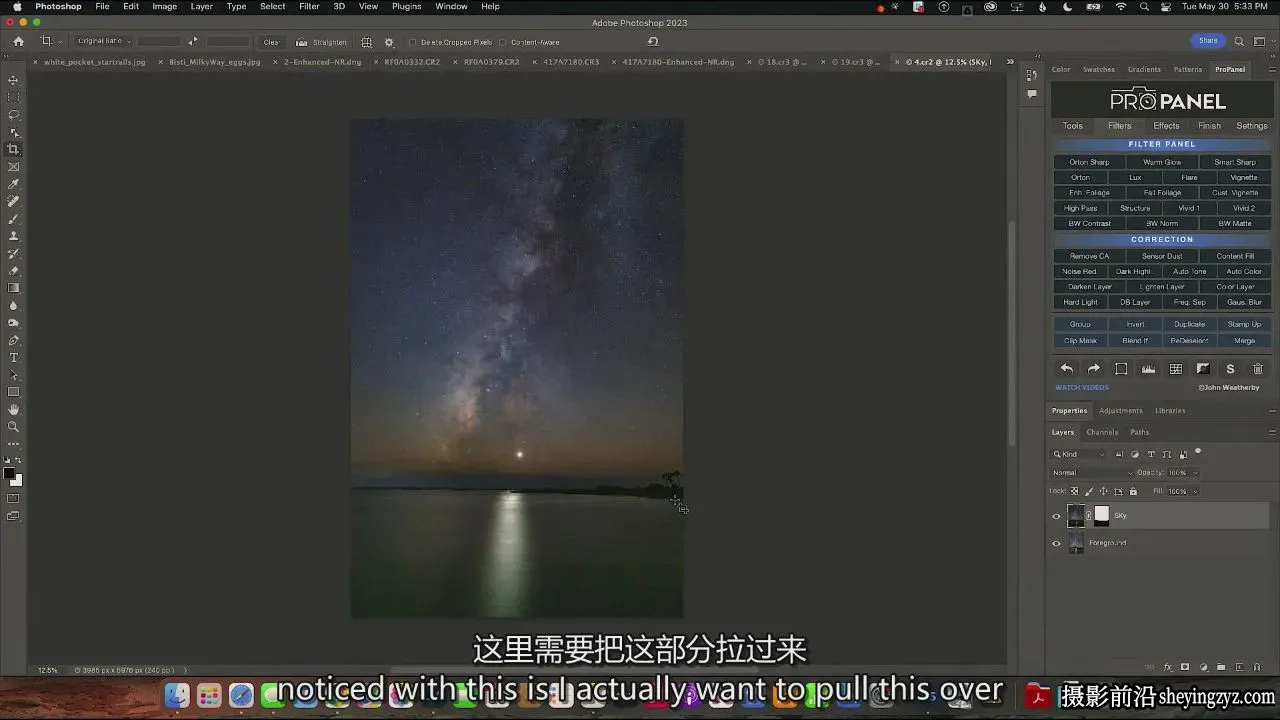
Task: Select the Hand tool
Action: [14, 410]
